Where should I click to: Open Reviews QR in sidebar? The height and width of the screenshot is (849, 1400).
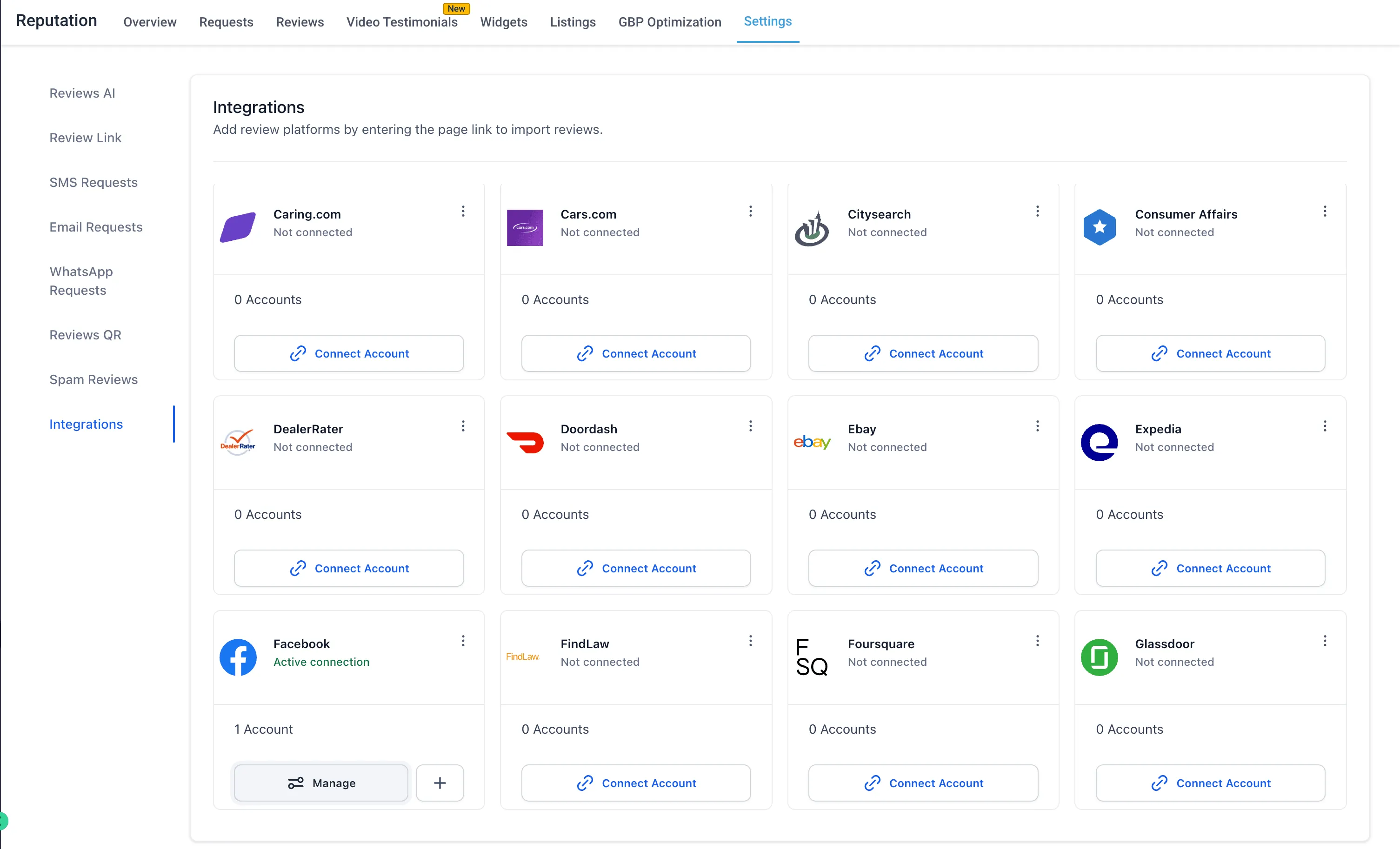(x=85, y=334)
